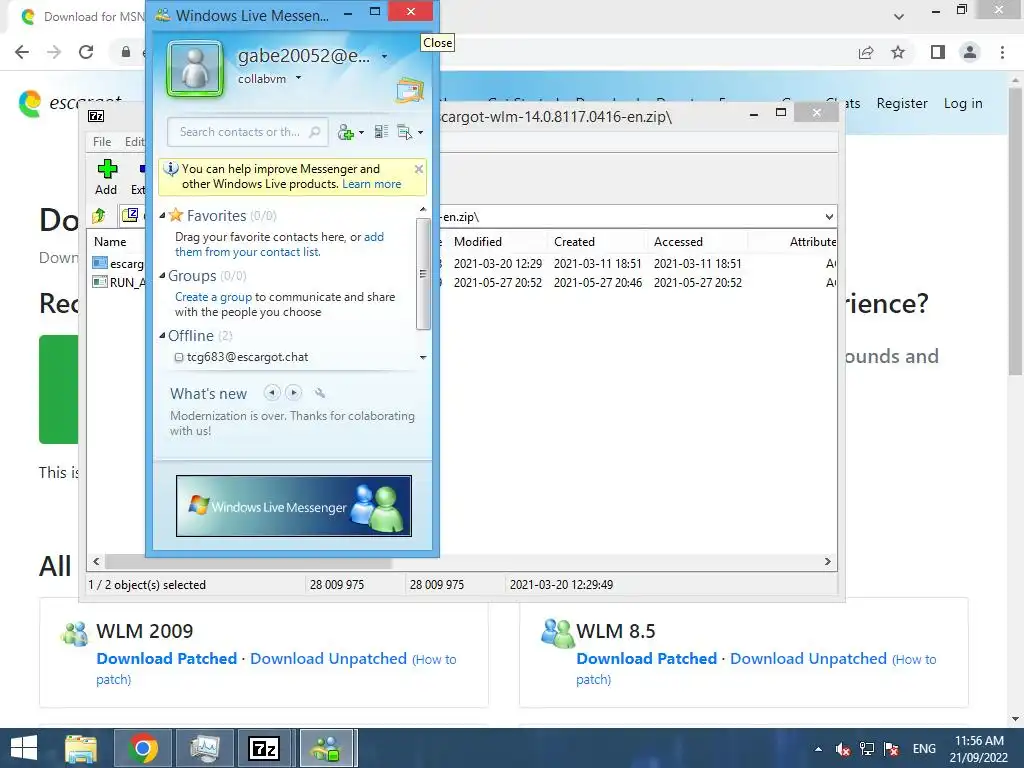The image size is (1024, 768).
Task: Open Chrome profile avatar
Action: [970, 52]
